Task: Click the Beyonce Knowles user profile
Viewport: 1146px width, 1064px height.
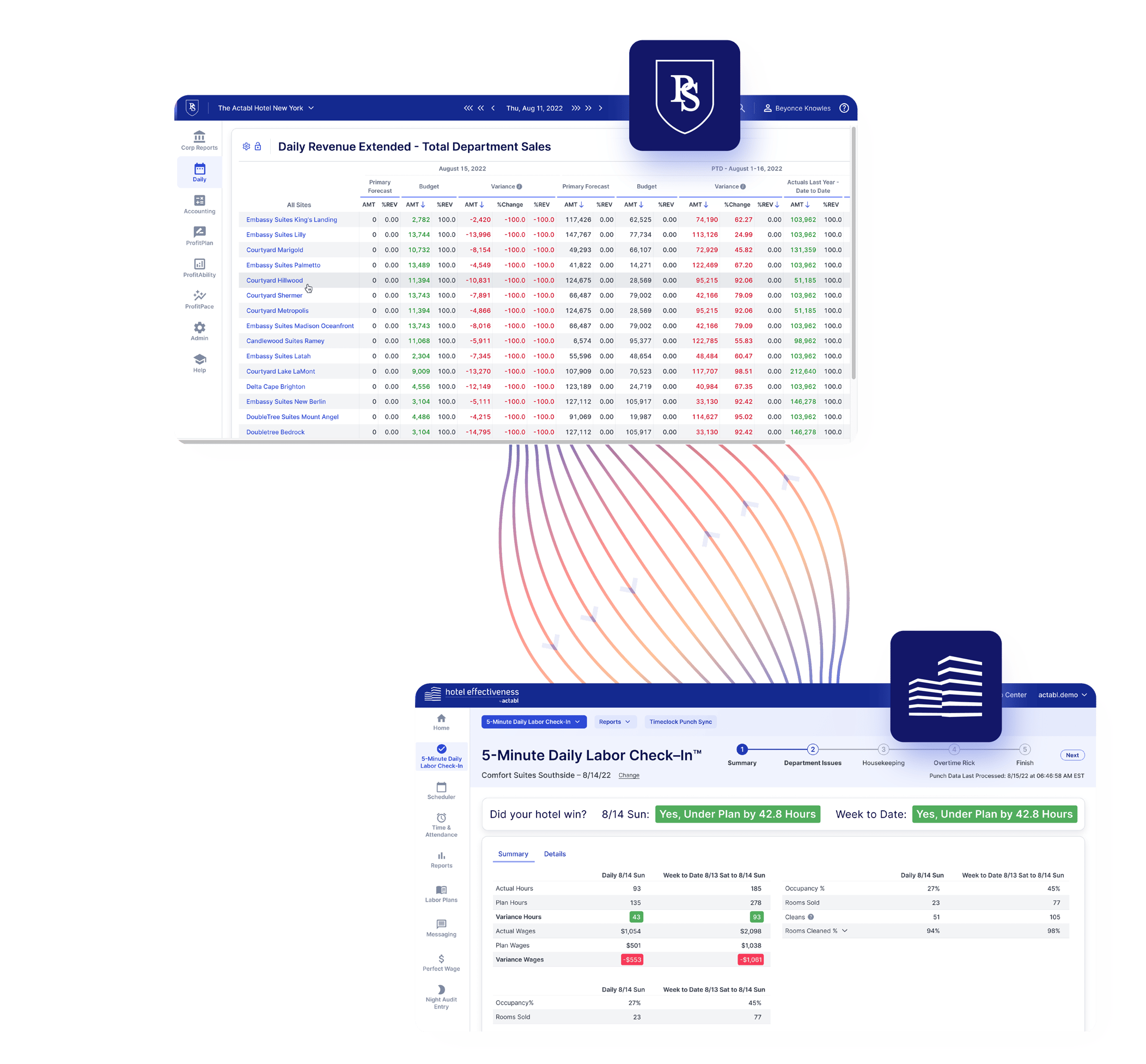Action: (797, 108)
